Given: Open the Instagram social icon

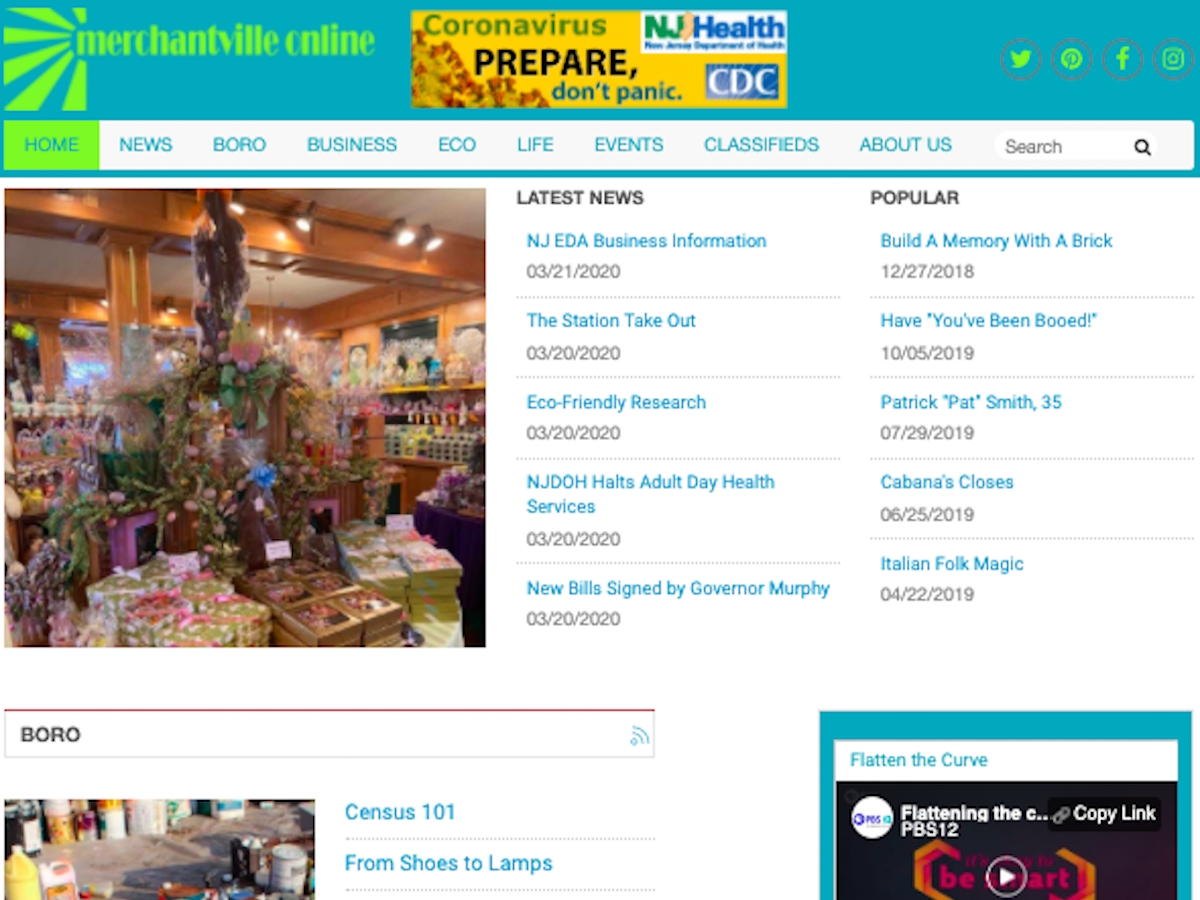Looking at the screenshot, I should pos(1173,59).
